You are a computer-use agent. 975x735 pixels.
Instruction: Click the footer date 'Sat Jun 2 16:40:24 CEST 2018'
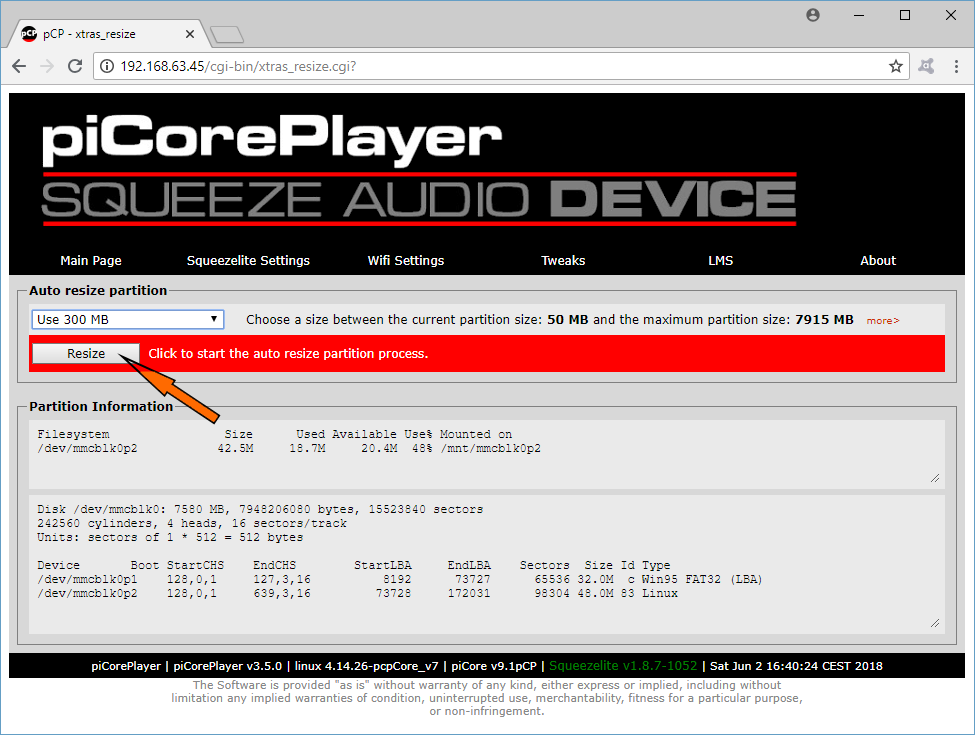pyautogui.click(x=796, y=666)
